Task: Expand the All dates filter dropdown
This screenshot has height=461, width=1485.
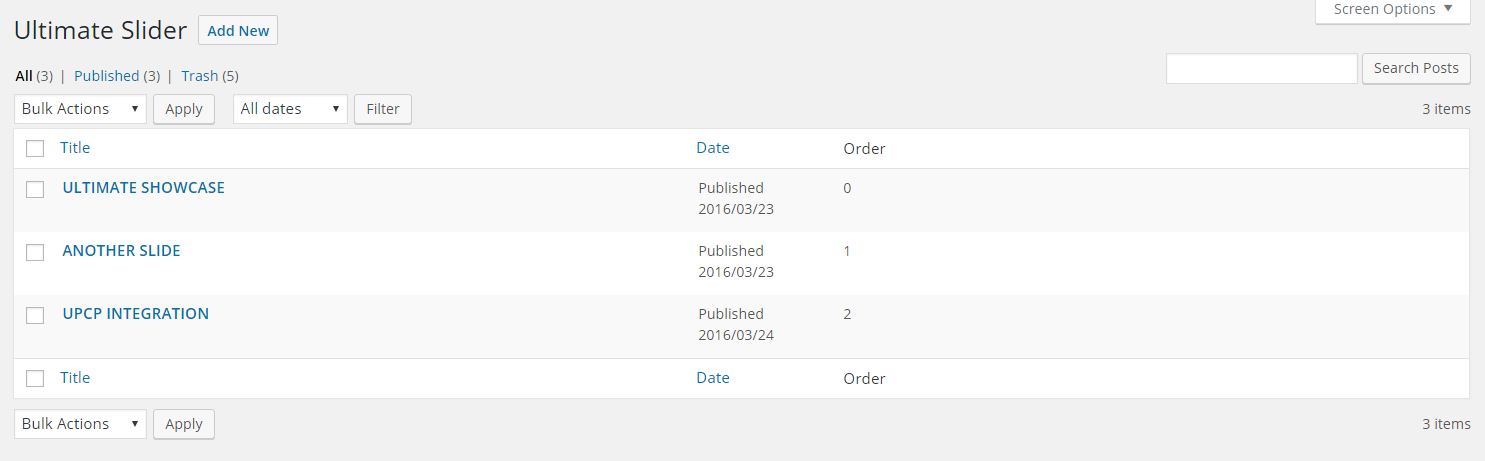Action: point(290,109)
